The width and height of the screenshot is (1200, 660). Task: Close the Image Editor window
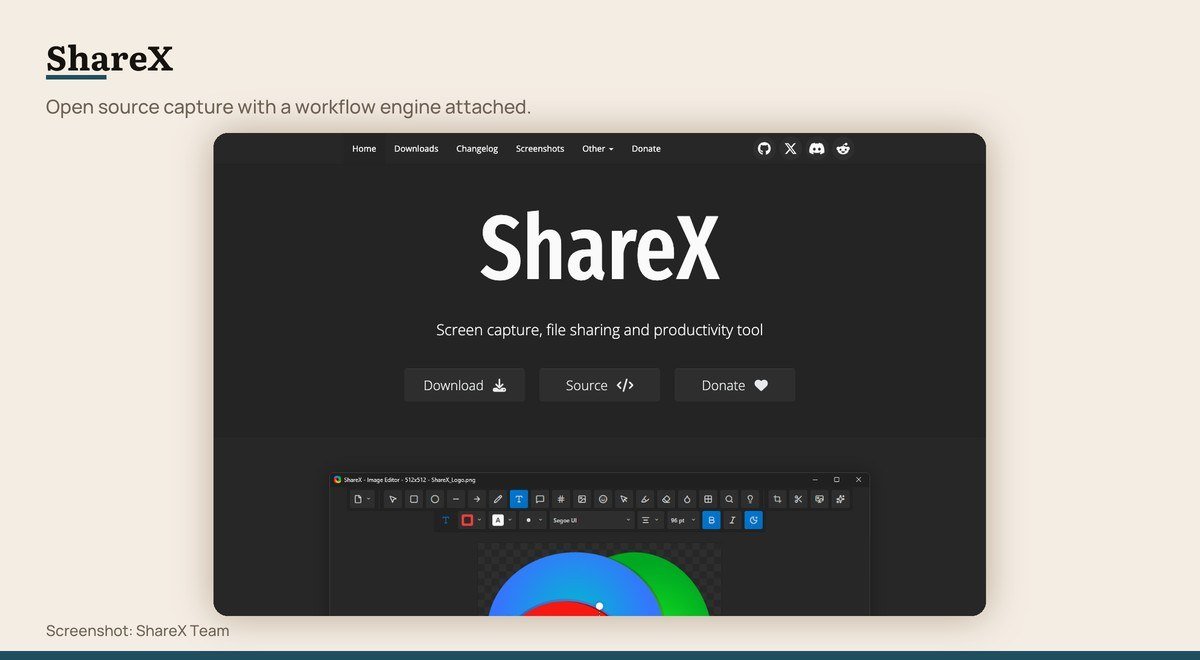point(858,480)
